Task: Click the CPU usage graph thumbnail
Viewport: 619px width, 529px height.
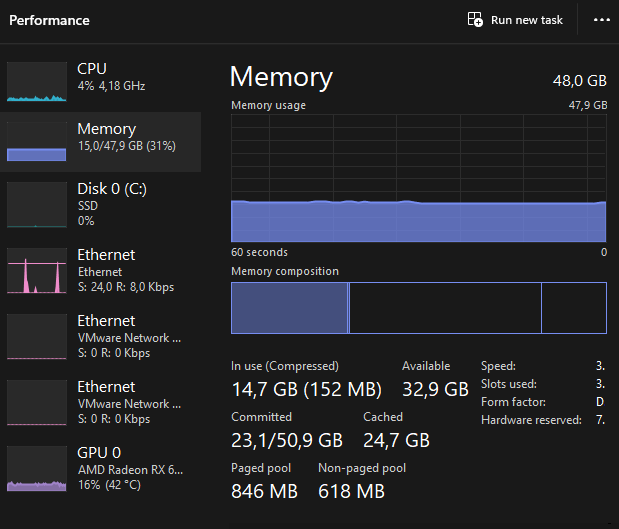Action: (37, 81)
